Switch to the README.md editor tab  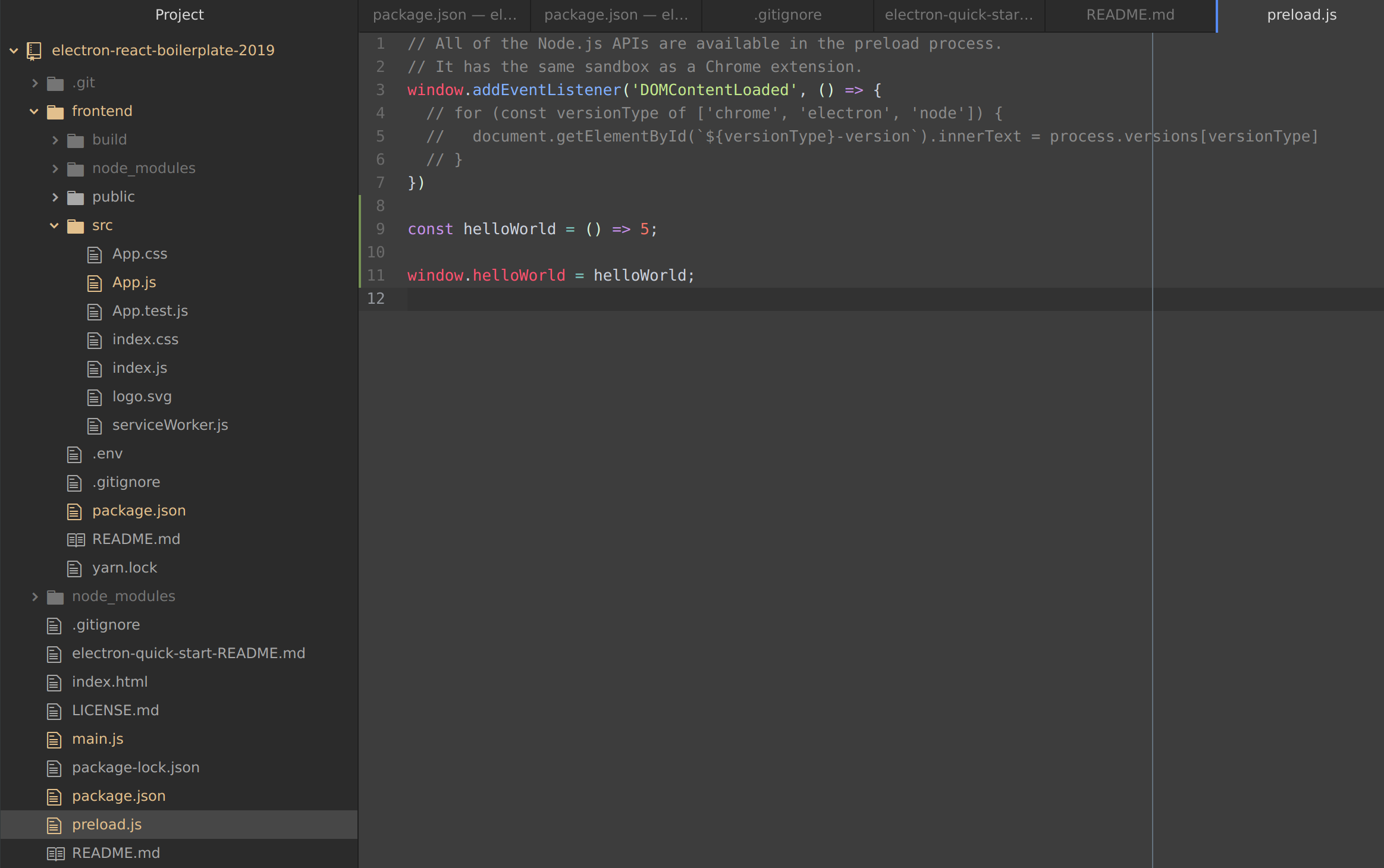click(1130, 15)
